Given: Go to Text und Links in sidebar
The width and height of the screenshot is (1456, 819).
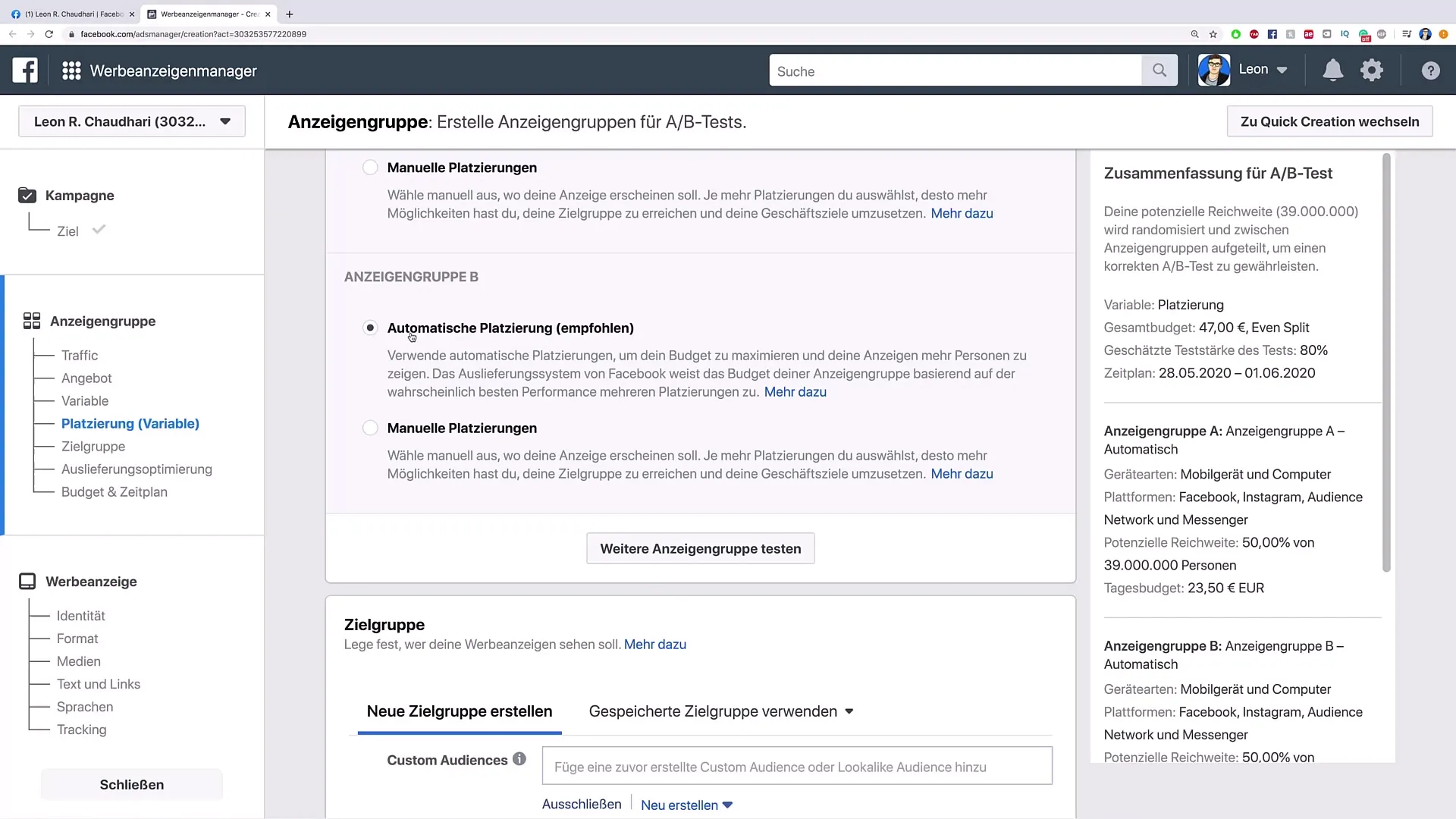Looking at the screenshot, I should pos(99,684).
